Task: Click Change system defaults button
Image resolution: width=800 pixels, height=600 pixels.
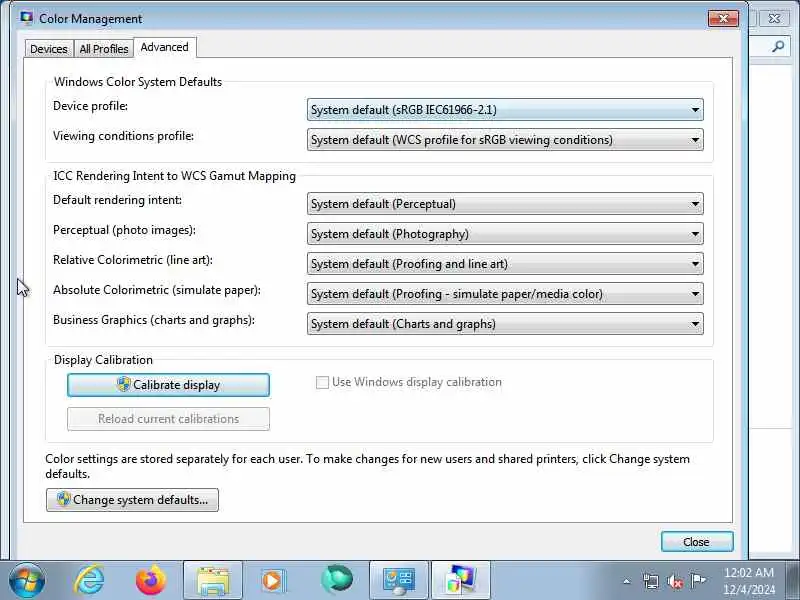Action: [132, 499]
